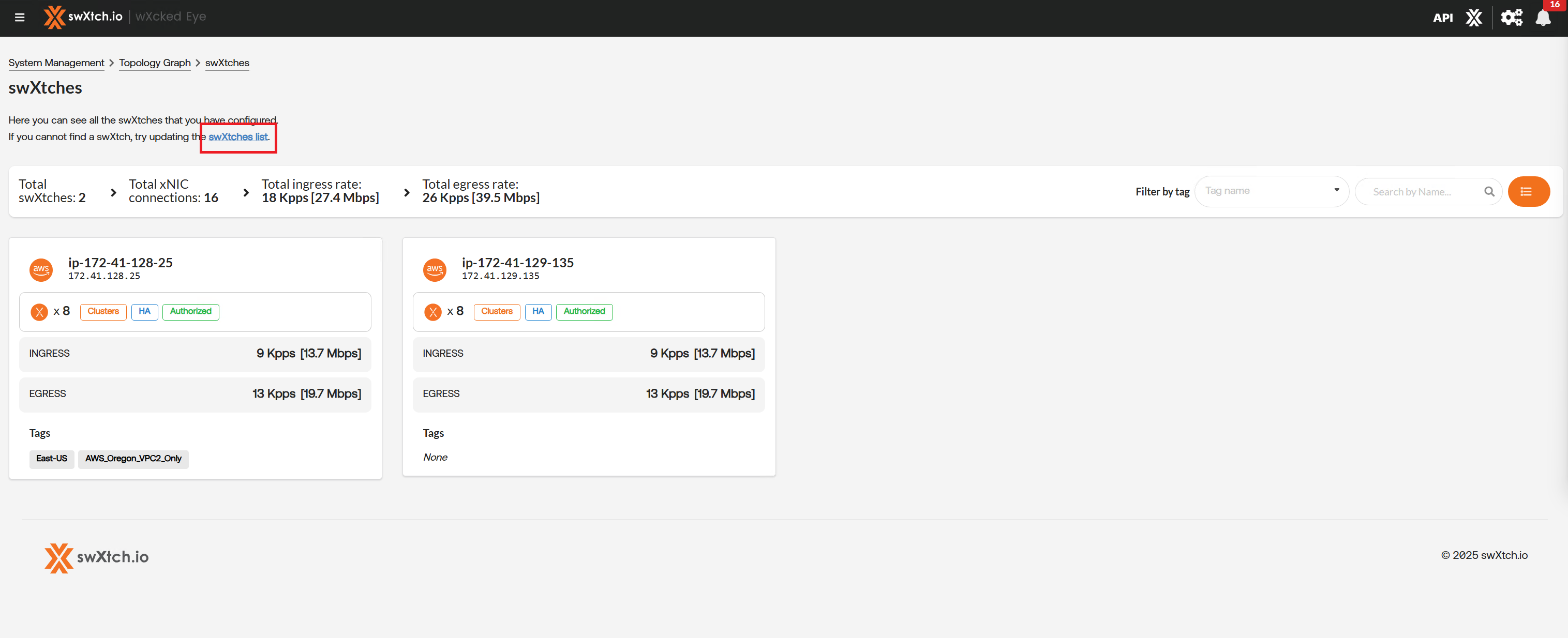Click AWS icon on ip-172-41-128-25 card
Screen dimensions: 1568x638
(41, 269)
